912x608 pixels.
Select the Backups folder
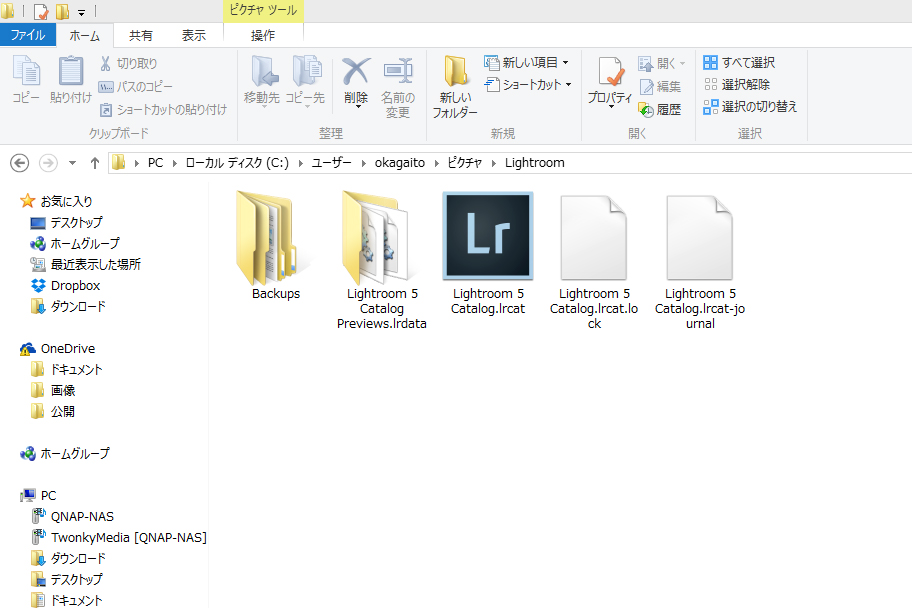tap(276, 246)
